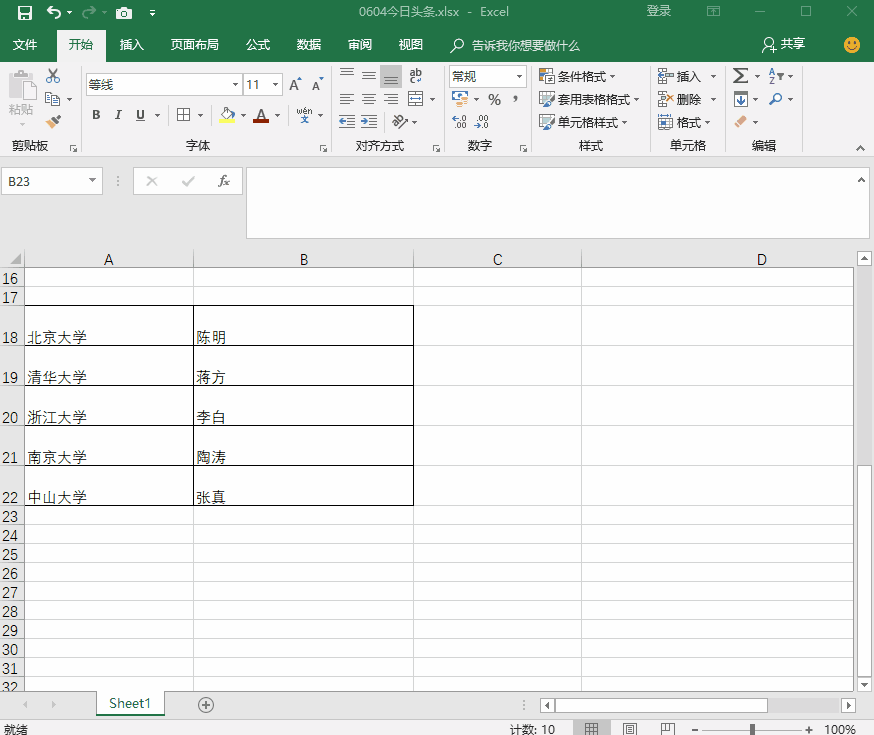
Task: Switch to Page Break Preview in status bar
Action: pos(667,728)
